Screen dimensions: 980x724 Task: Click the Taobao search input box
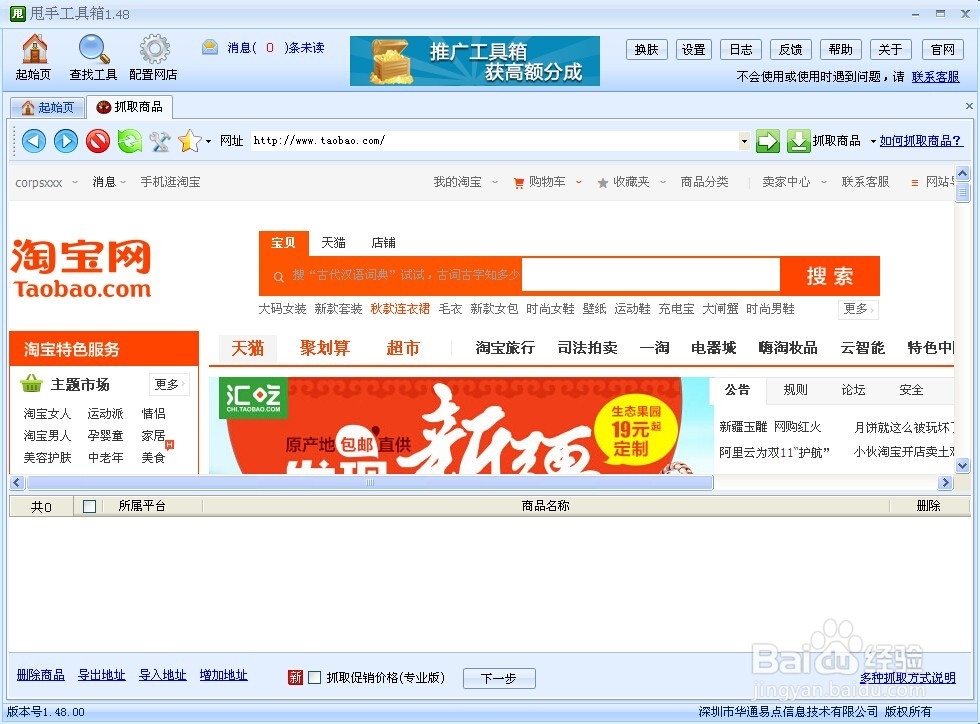tap(650, 275)
